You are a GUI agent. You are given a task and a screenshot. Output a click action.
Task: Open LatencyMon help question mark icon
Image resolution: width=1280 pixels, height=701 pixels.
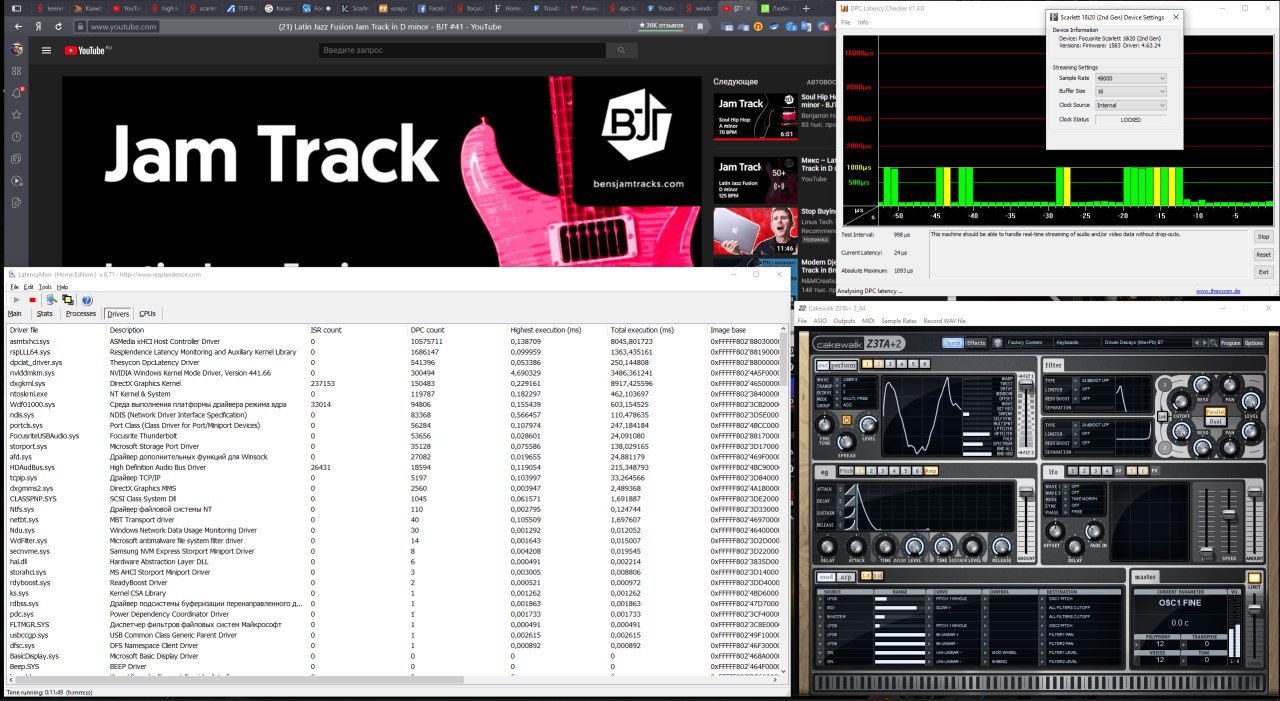click(x=87, y=300)
